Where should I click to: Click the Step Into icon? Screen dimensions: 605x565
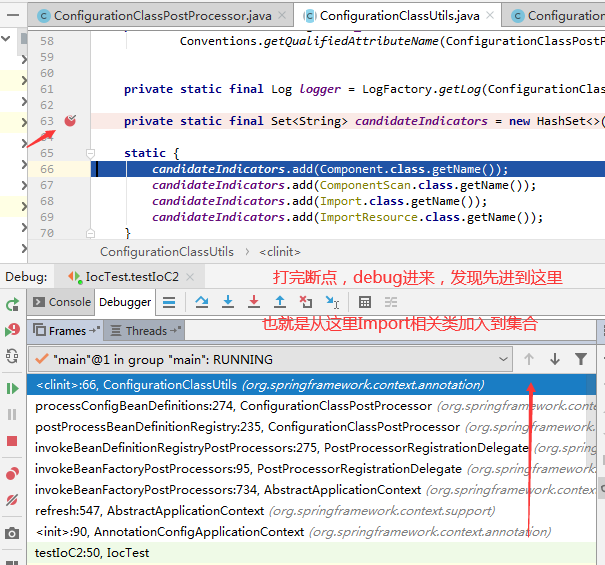tap(228, 302)
